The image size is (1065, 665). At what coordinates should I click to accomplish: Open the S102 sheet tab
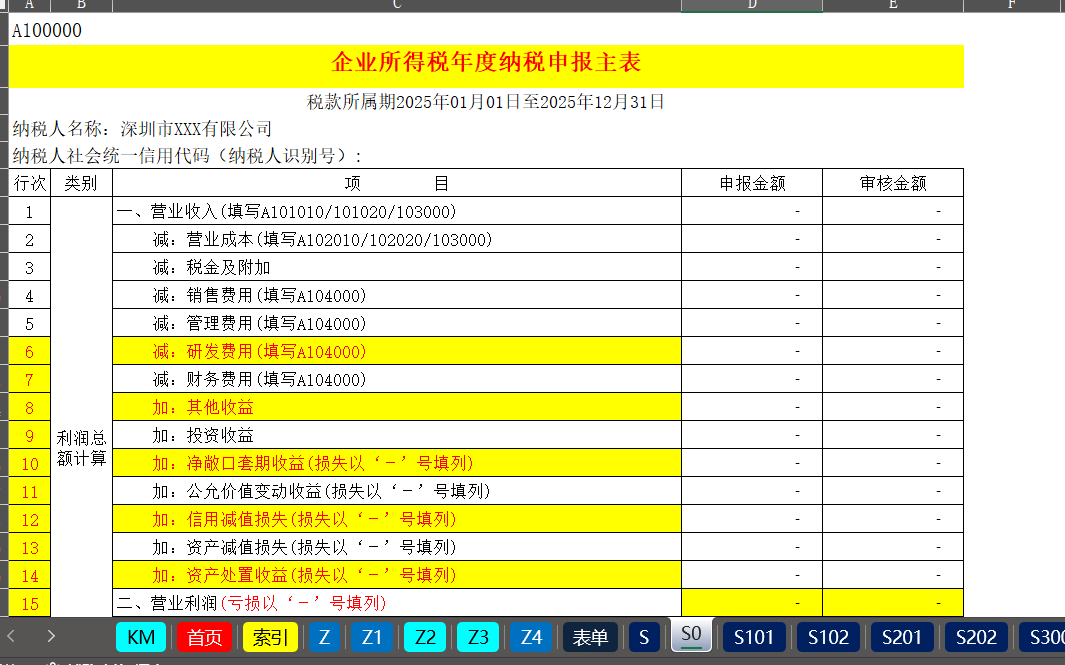point(828,637)
